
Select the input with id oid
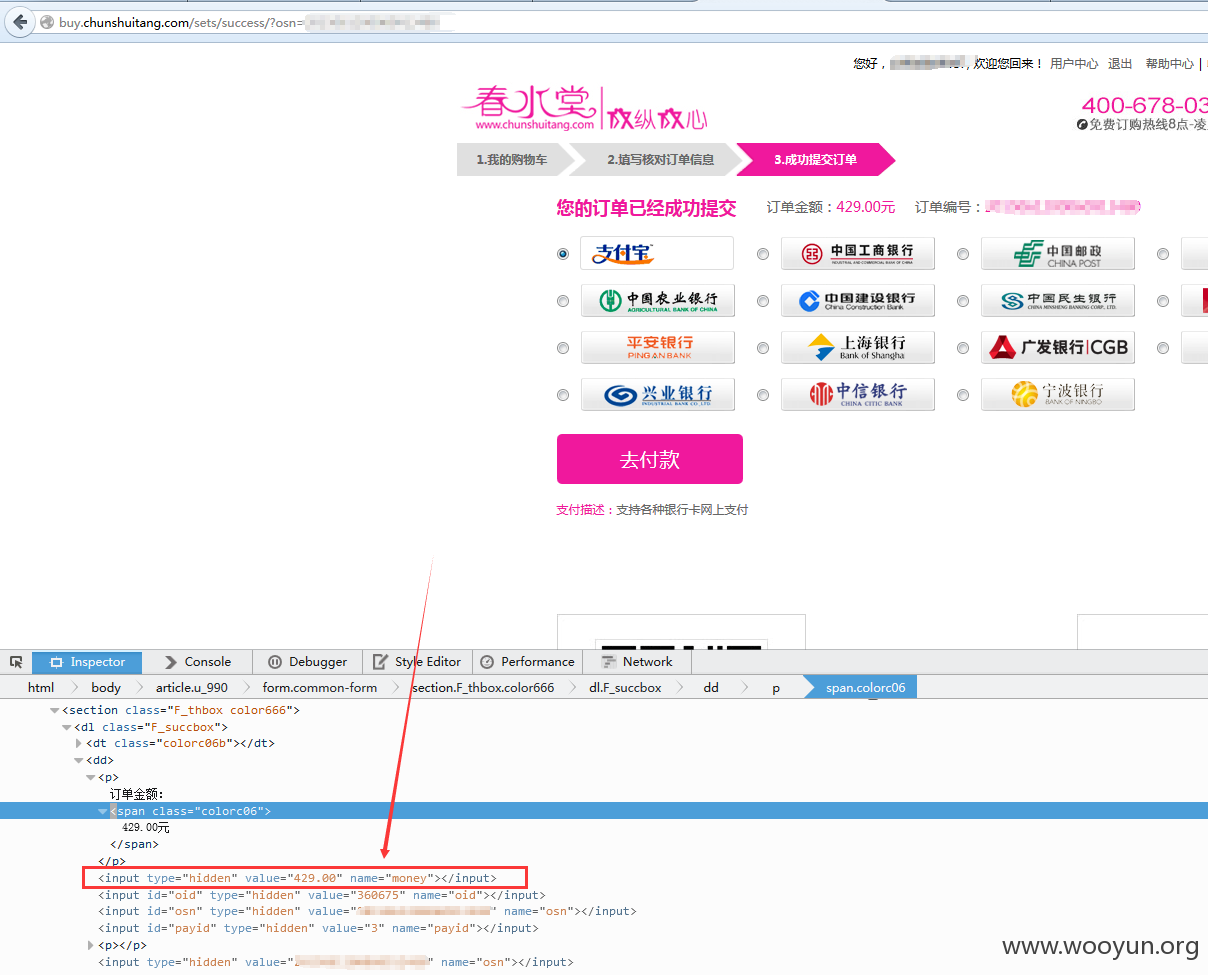click(x=322, y=895)
